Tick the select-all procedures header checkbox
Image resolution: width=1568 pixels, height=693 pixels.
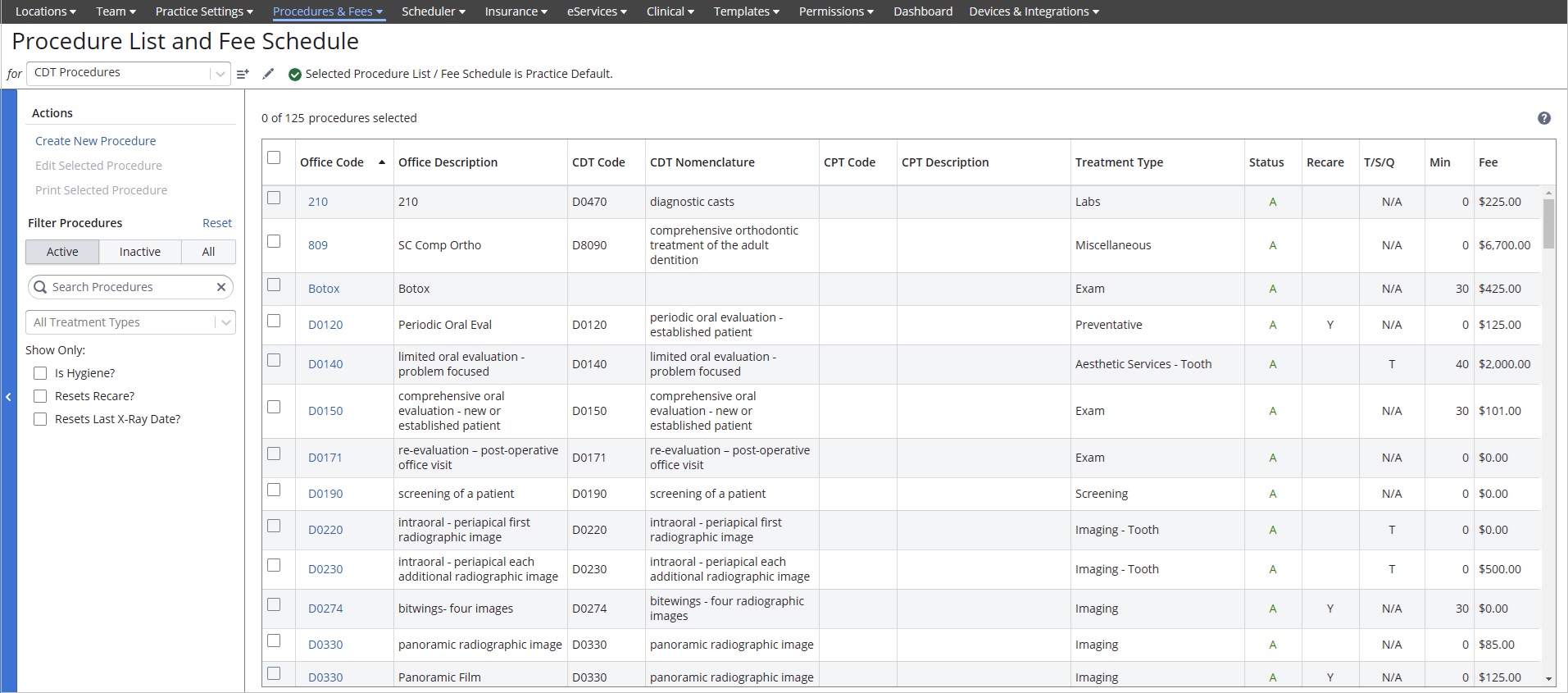pos(274,157)
